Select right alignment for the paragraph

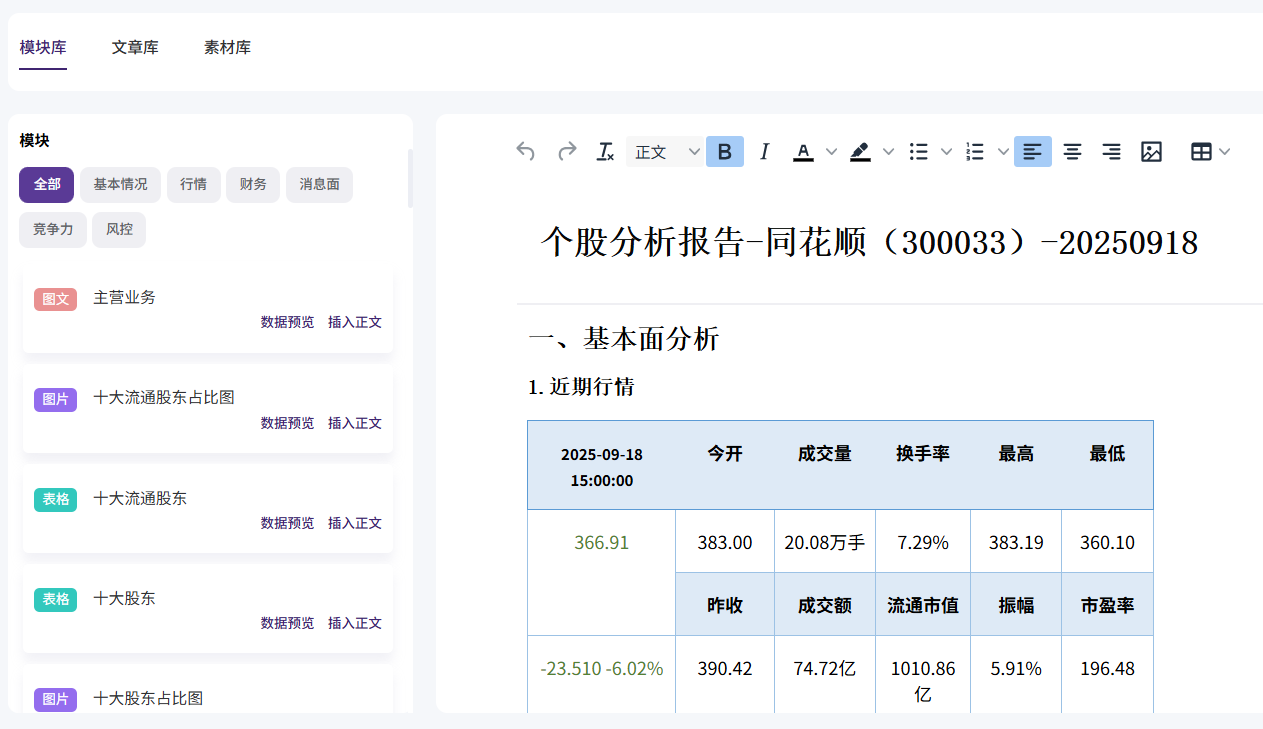[x=1111, y=151]
